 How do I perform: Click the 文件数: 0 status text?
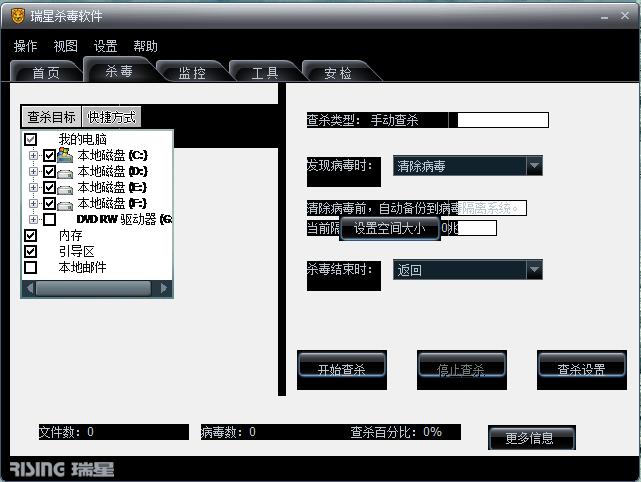pos(66,432)
